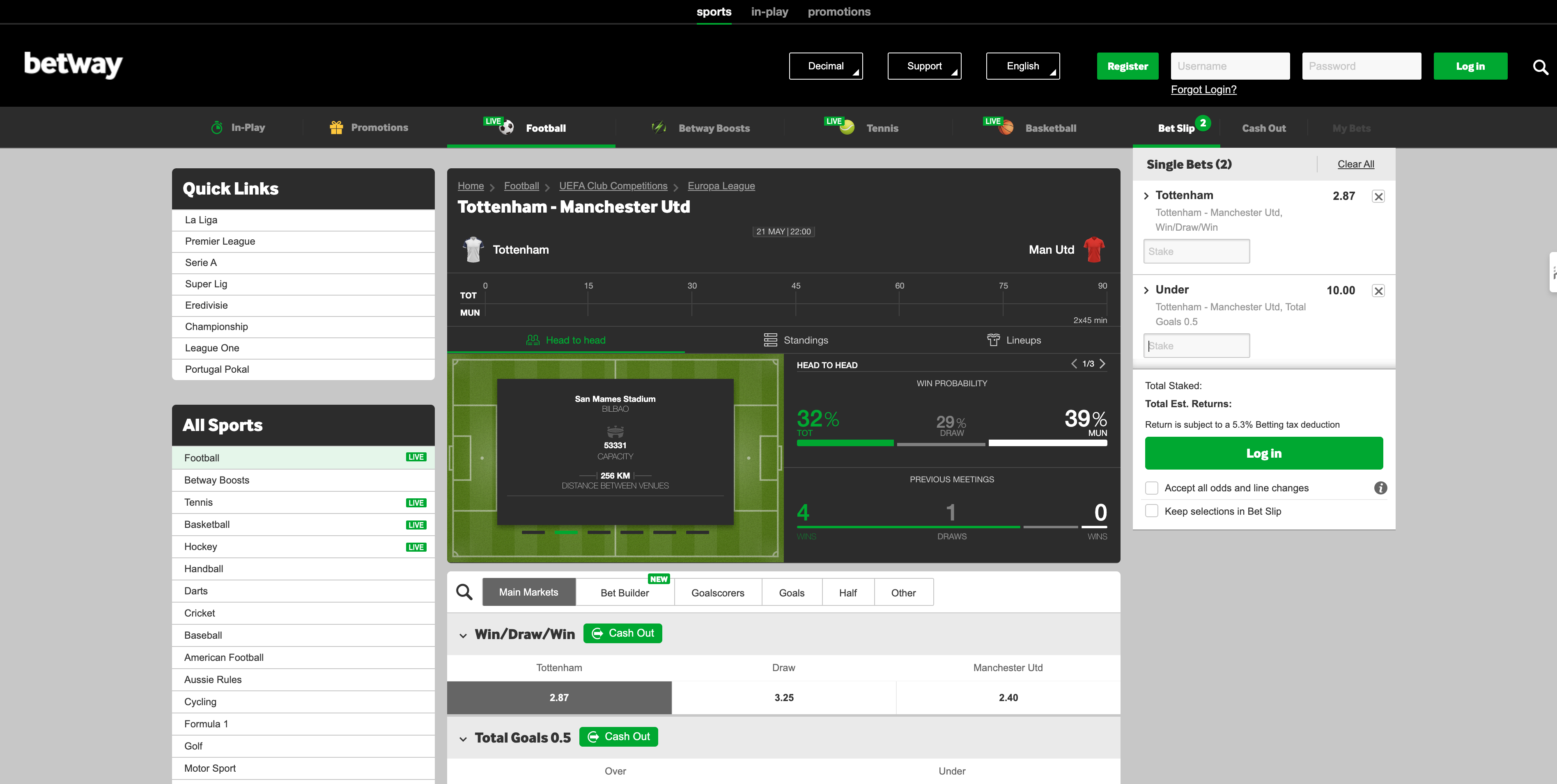
Task: Click the odds changes info icon
Action: pos(1380,488)
